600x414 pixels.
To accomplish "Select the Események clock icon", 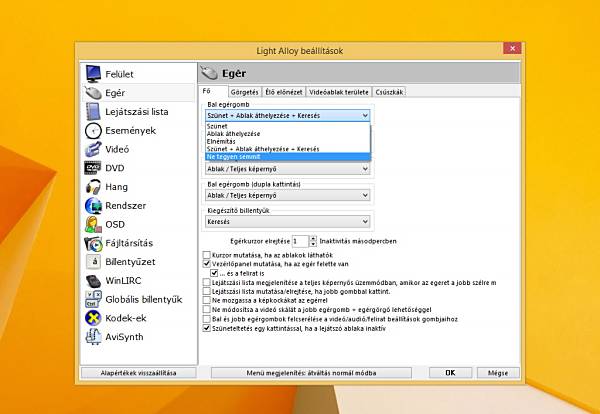I will tap(93, 130).
